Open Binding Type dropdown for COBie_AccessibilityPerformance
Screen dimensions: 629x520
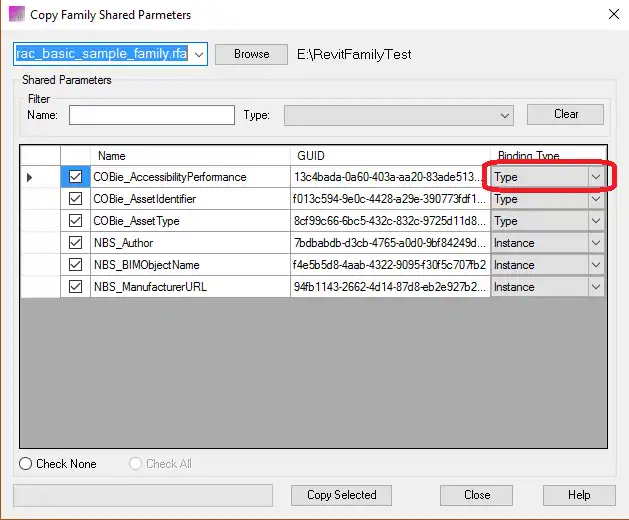[596, 177]
